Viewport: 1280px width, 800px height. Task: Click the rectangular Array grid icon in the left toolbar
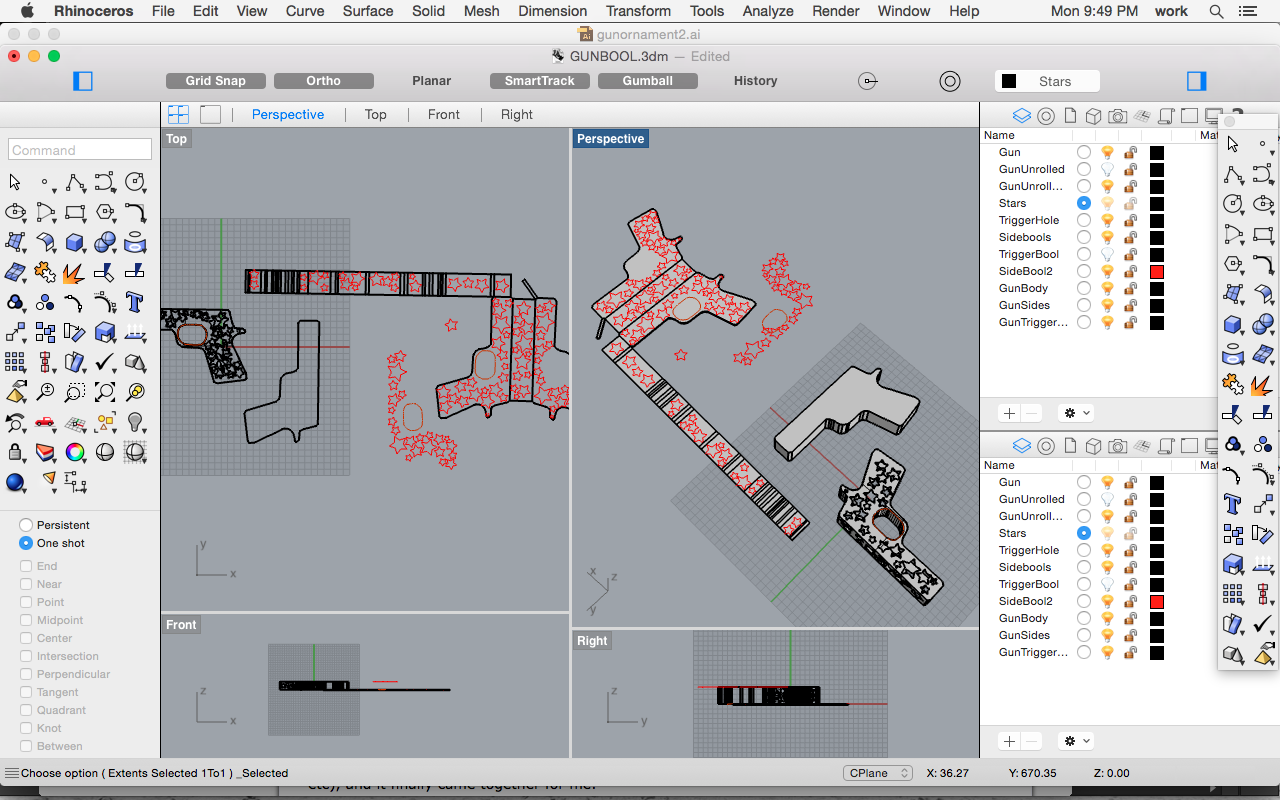point(15,362)
